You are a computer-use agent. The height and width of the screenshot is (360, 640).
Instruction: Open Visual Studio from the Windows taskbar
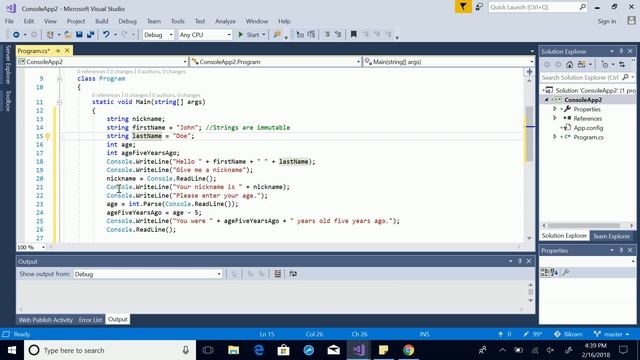[358, 350]
